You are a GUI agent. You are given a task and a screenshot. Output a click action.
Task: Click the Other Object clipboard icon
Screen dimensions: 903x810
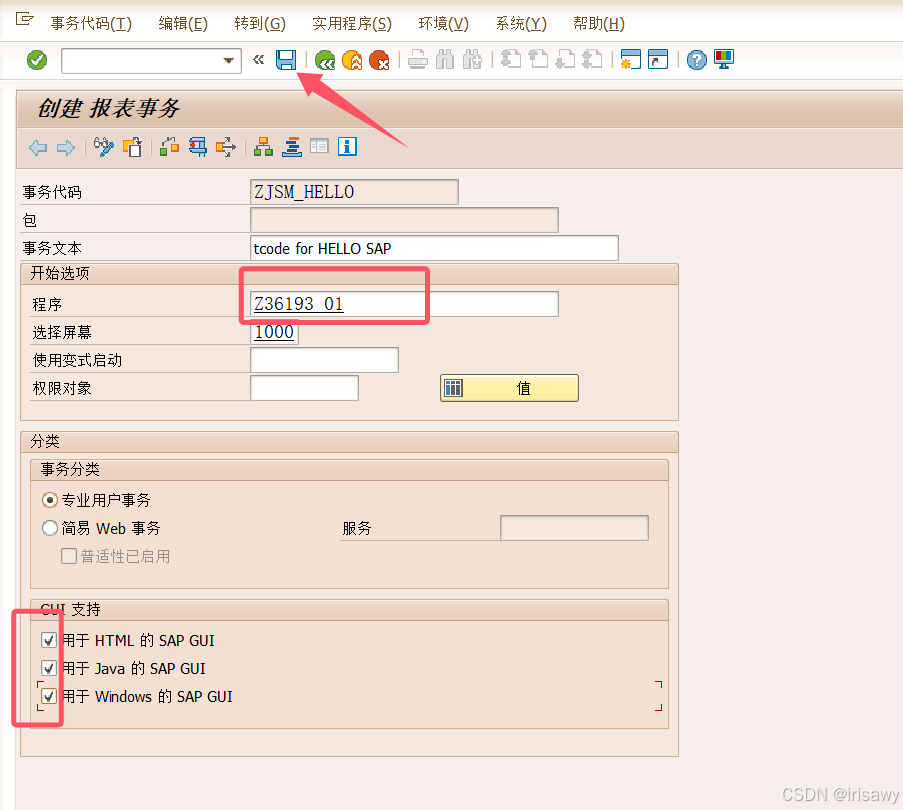click(132, 147)
